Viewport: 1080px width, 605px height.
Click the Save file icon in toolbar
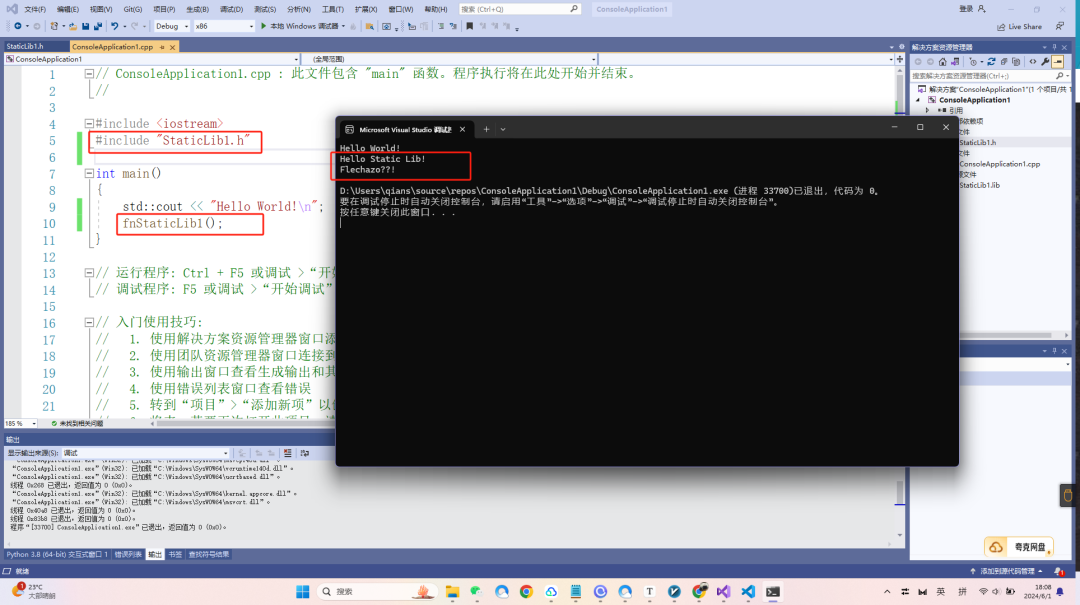point(85,26)
